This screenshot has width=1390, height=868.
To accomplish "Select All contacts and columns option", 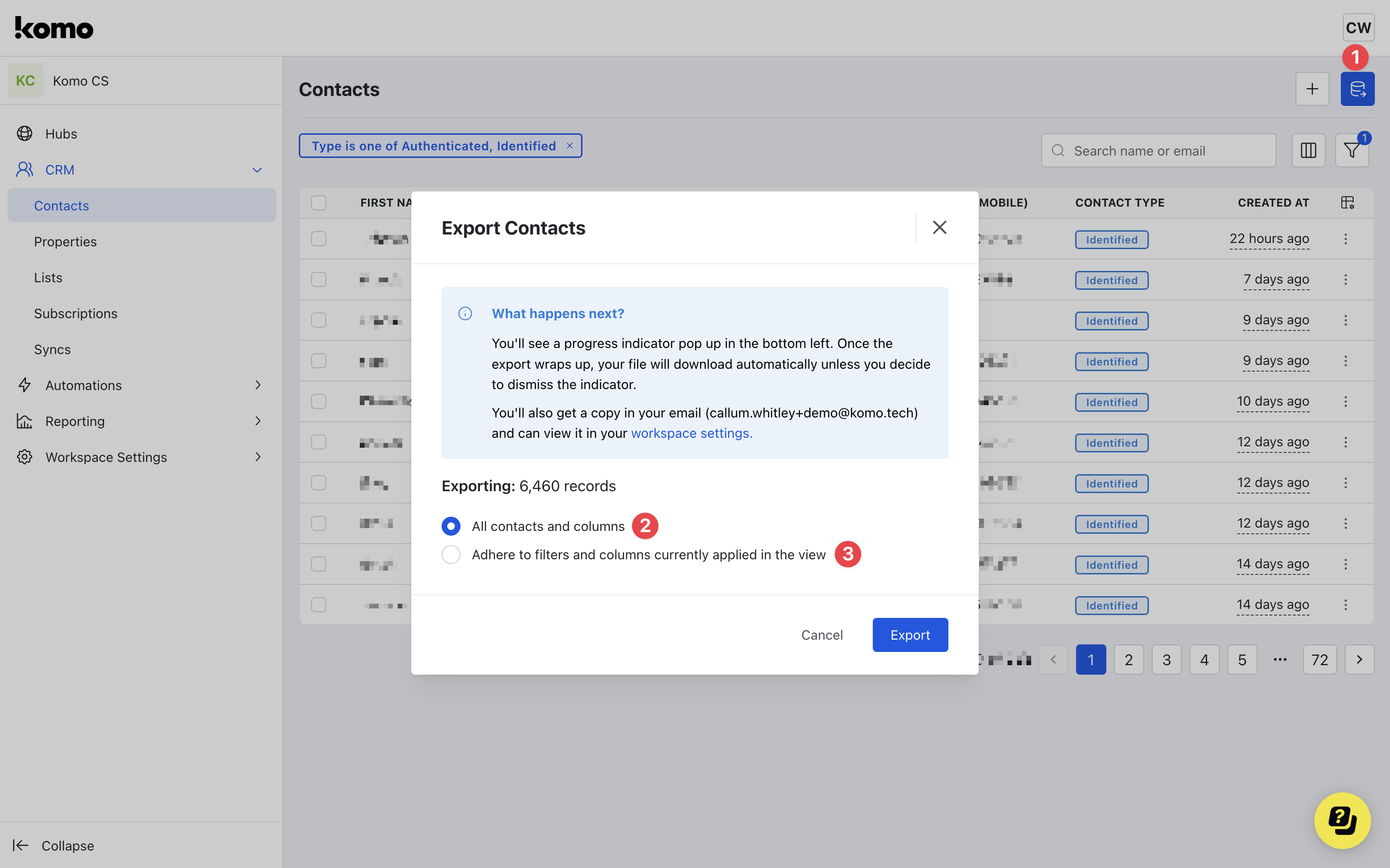I will 451,526.
